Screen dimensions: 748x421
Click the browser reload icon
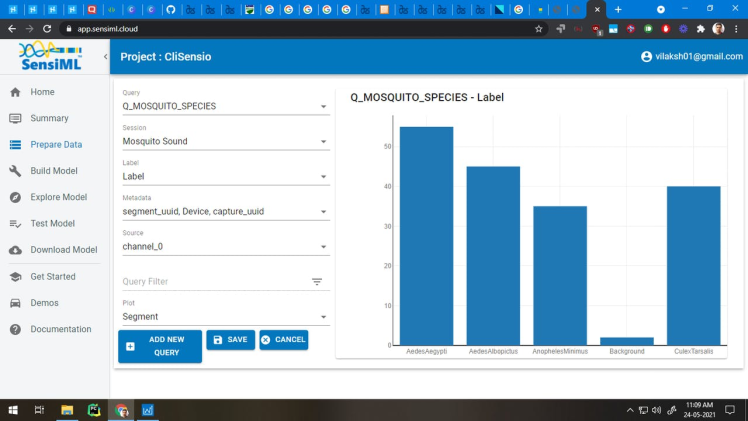pyautogui.click(x=47, y=29)
